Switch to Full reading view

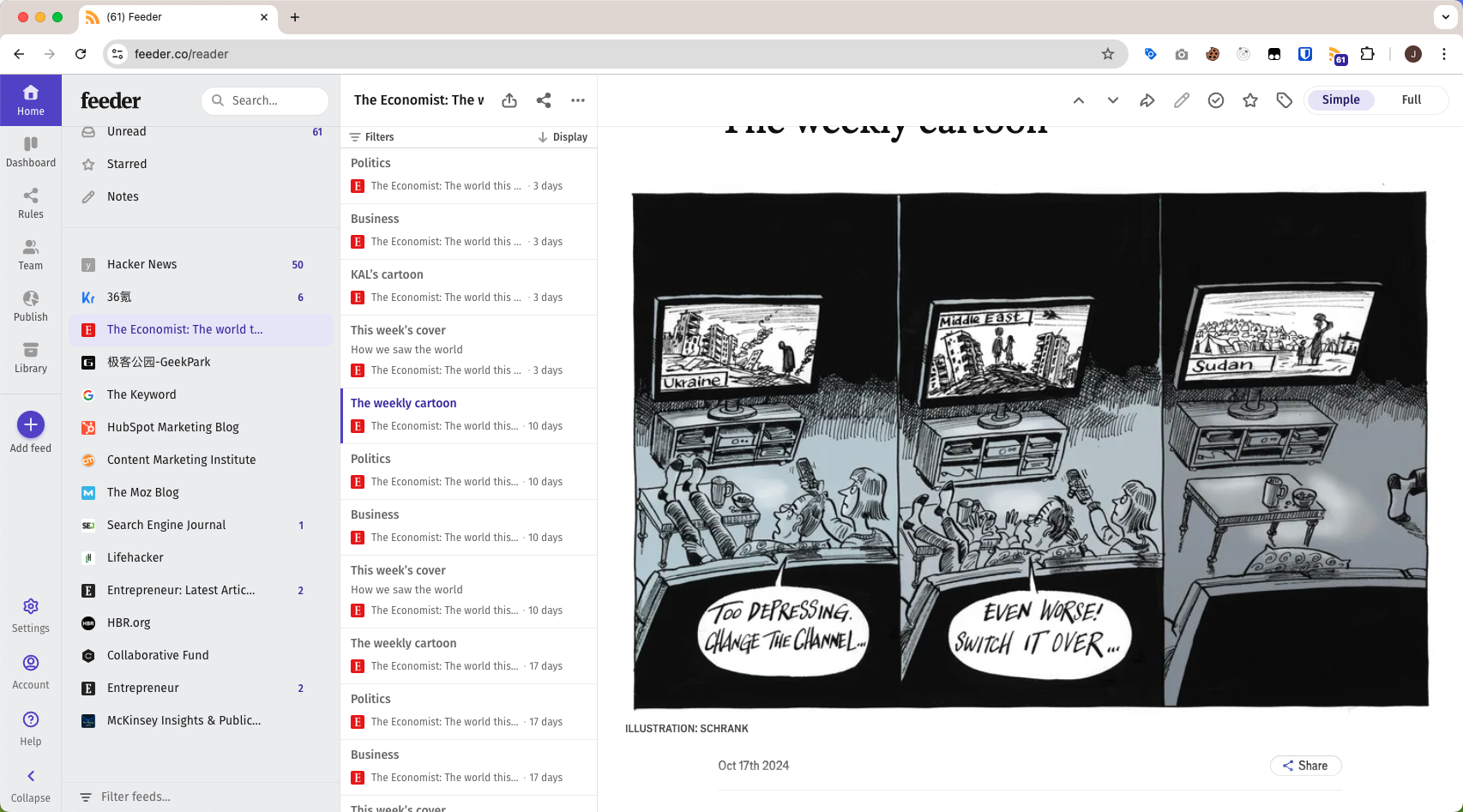coord(1412,100)
